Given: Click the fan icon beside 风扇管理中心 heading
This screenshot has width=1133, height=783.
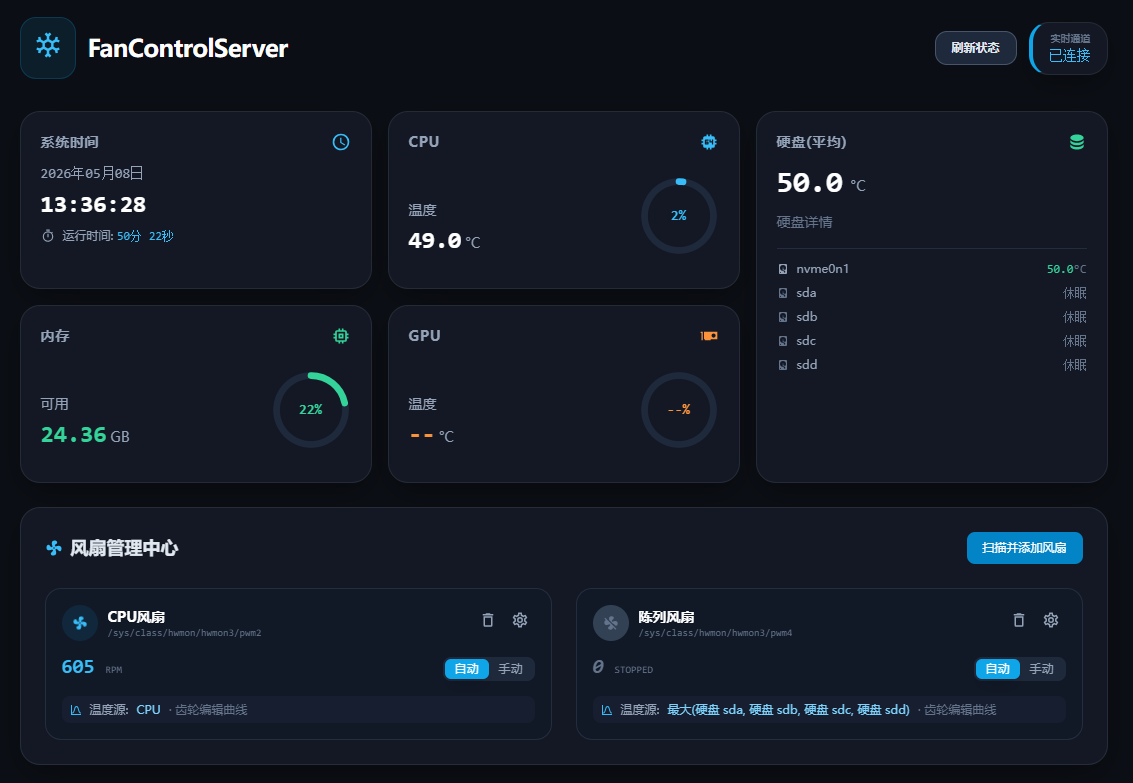Looking at the screenshot, I should coord(54,548).
